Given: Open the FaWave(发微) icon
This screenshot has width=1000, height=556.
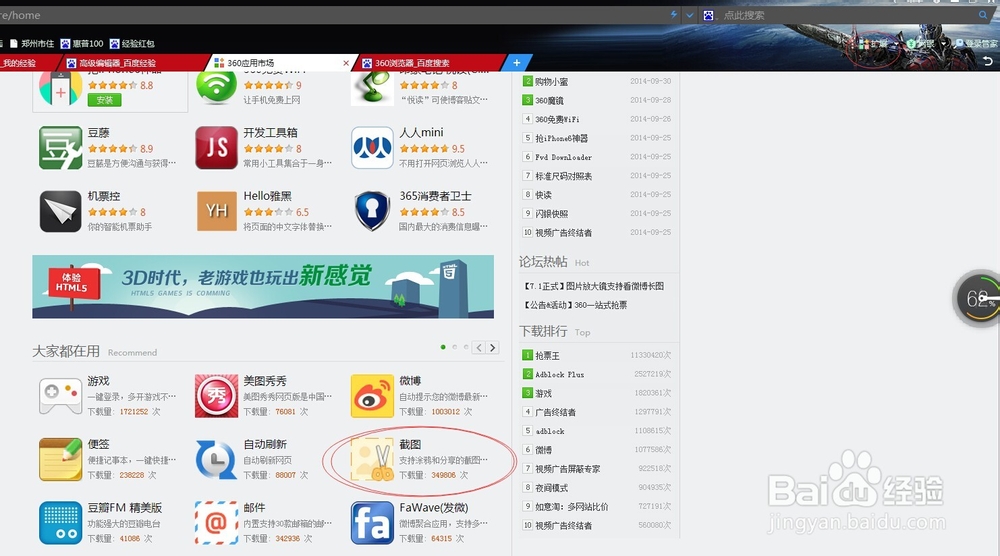Looking at the screenshot, I should (372, 523).
